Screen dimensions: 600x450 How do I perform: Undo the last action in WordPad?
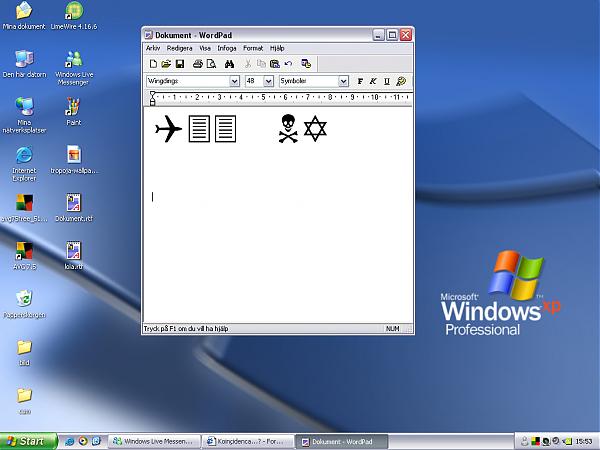pos(288,64)
